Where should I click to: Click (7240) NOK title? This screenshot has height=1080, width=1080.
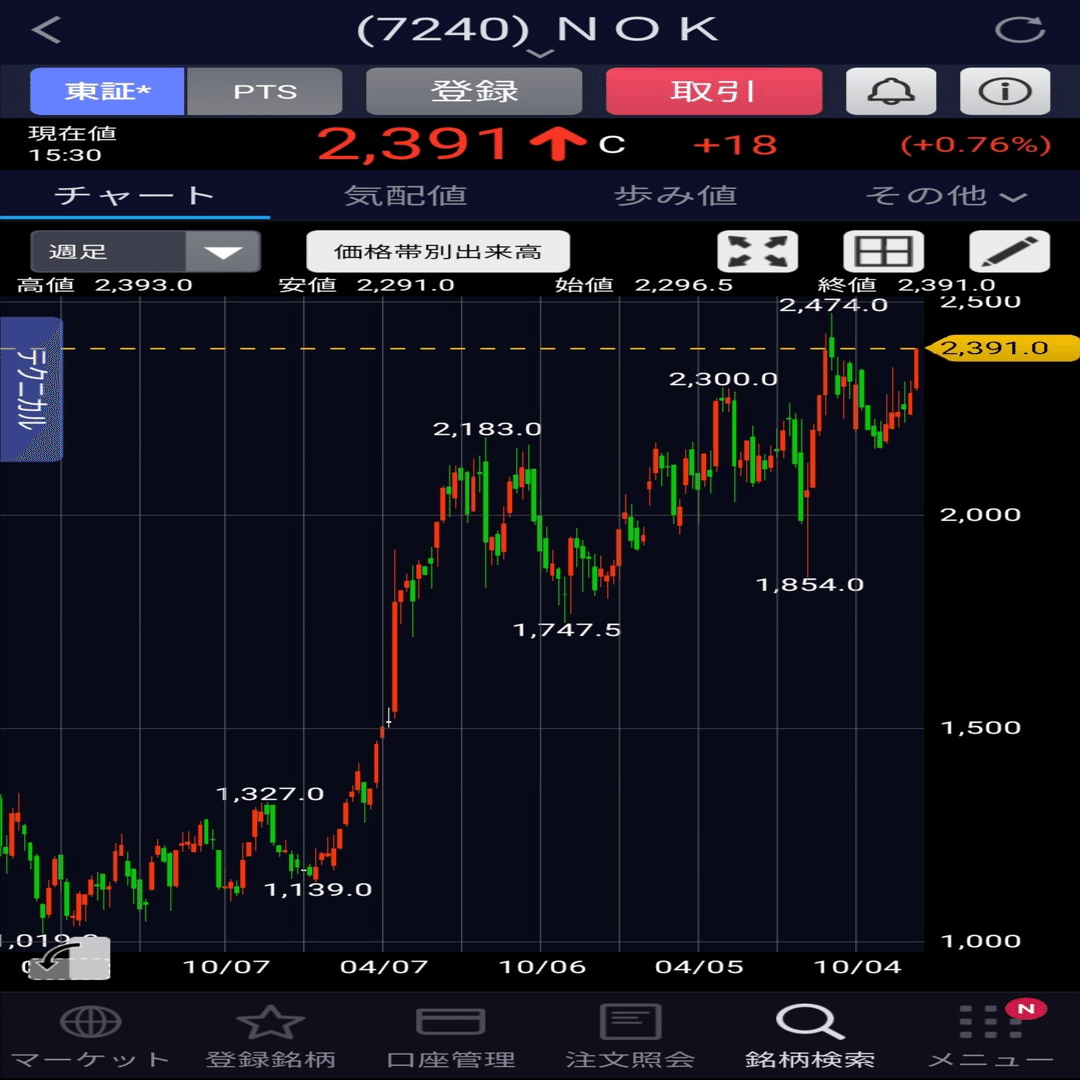(x=538, y=30)
